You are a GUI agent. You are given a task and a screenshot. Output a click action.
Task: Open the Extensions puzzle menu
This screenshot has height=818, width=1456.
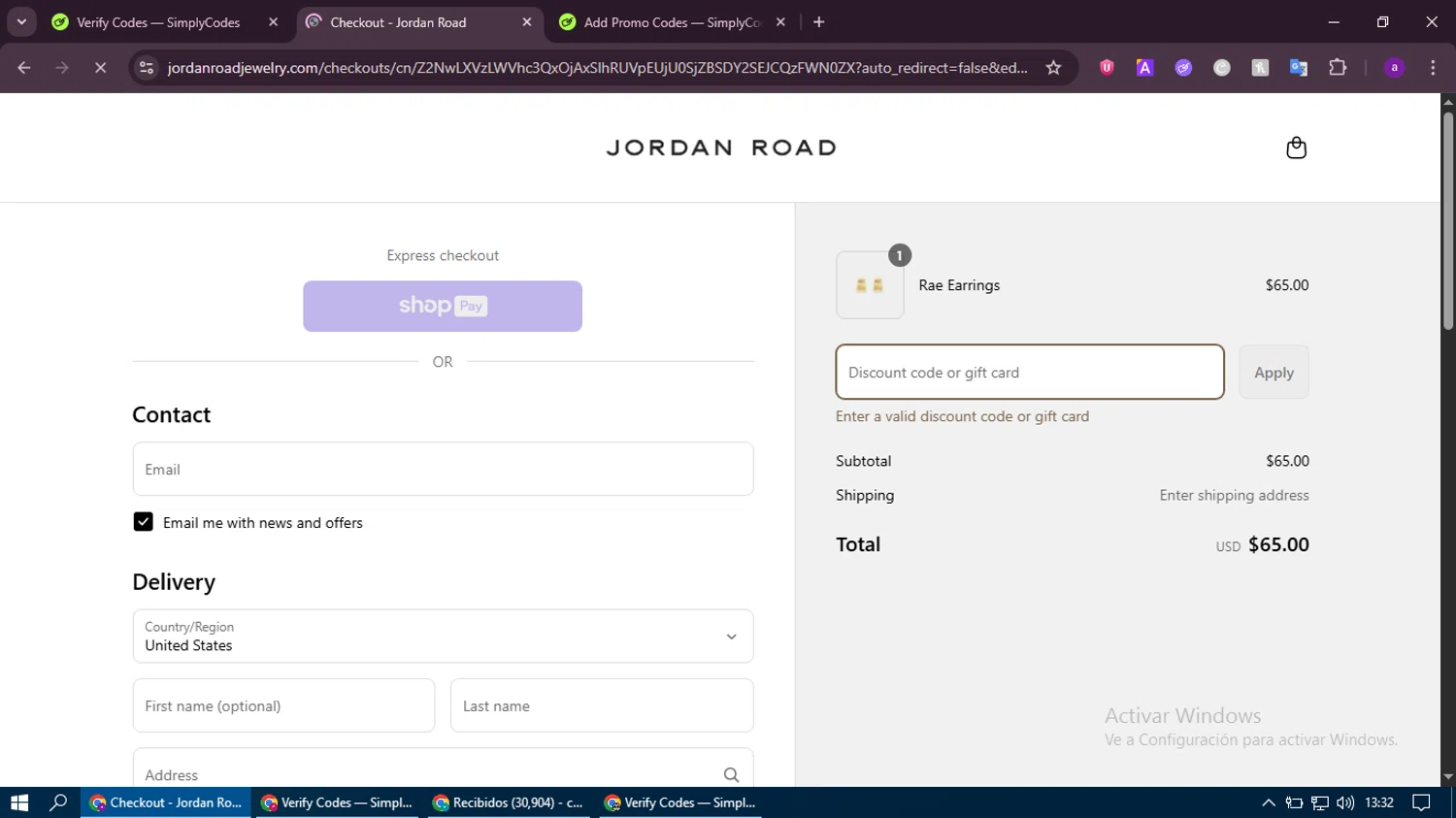(x=1338, y=68)
